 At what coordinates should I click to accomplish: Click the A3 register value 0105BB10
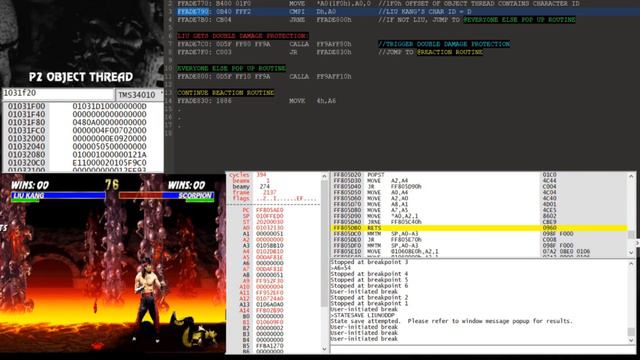click(269, 246)
